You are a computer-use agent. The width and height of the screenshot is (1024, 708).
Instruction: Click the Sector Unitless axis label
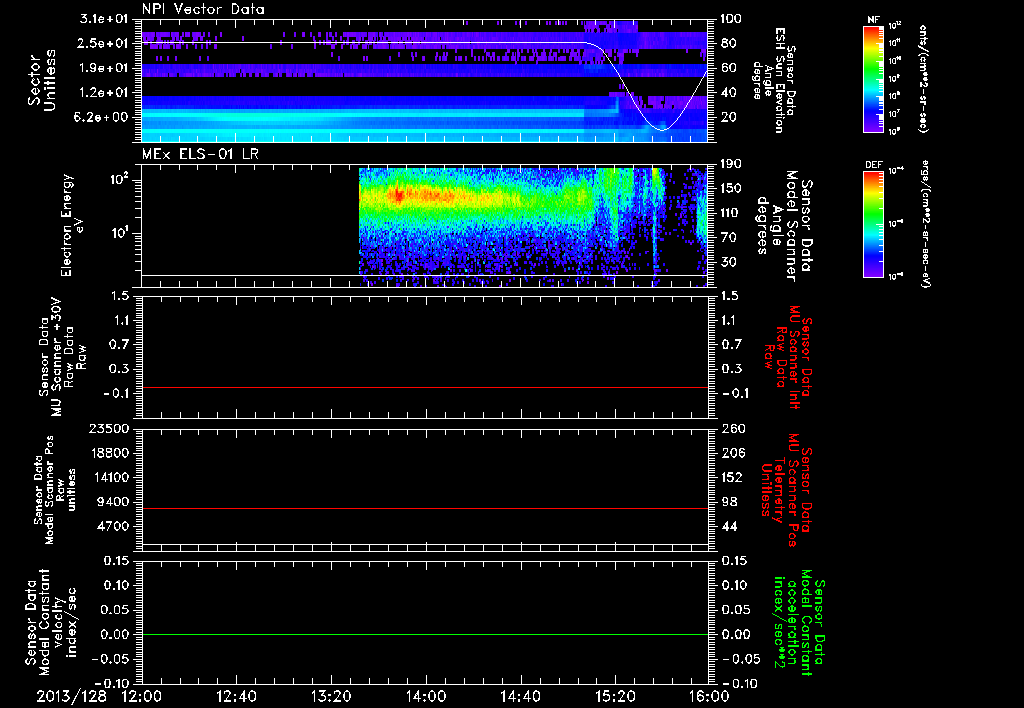click(42, 80)
